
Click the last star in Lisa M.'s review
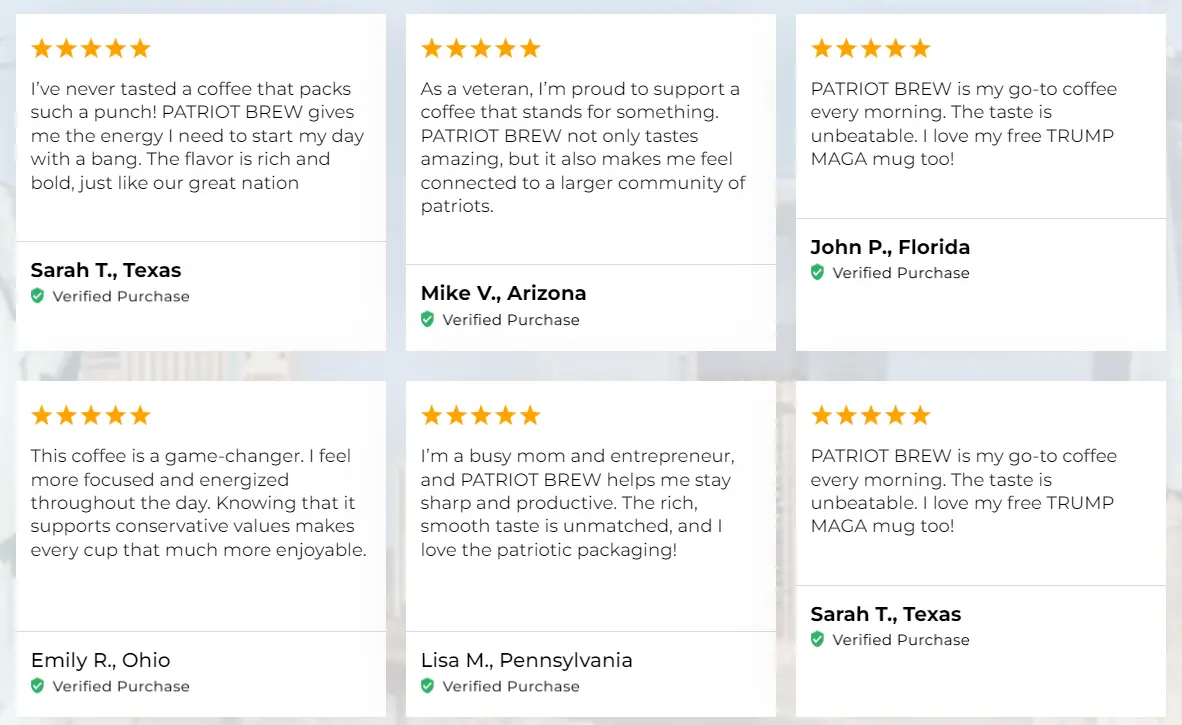(530, 415)
